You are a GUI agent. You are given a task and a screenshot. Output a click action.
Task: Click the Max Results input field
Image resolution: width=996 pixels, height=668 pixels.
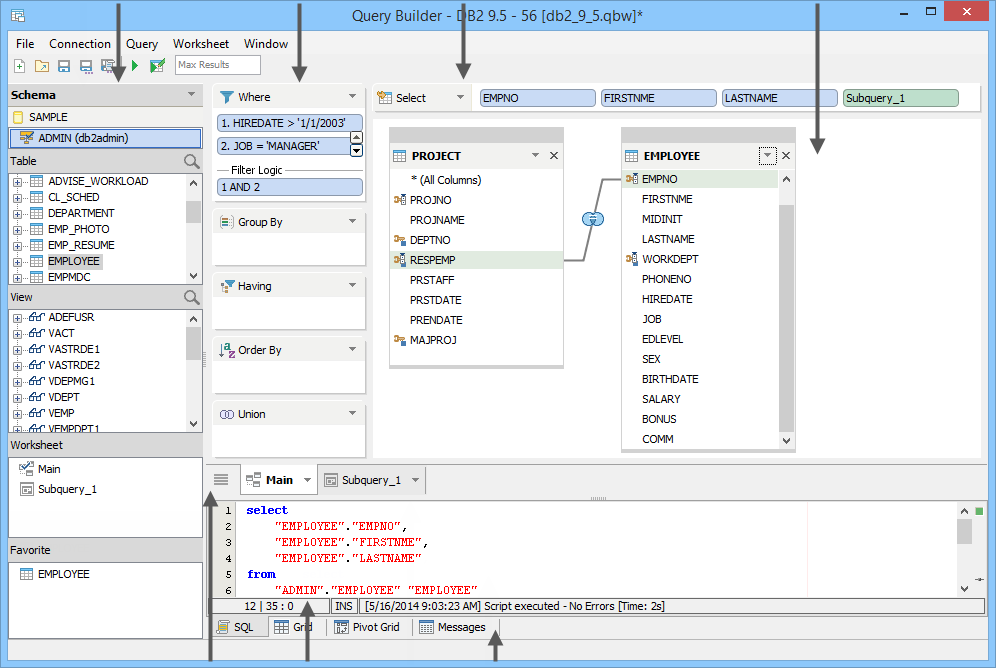(x=217, y=65)
